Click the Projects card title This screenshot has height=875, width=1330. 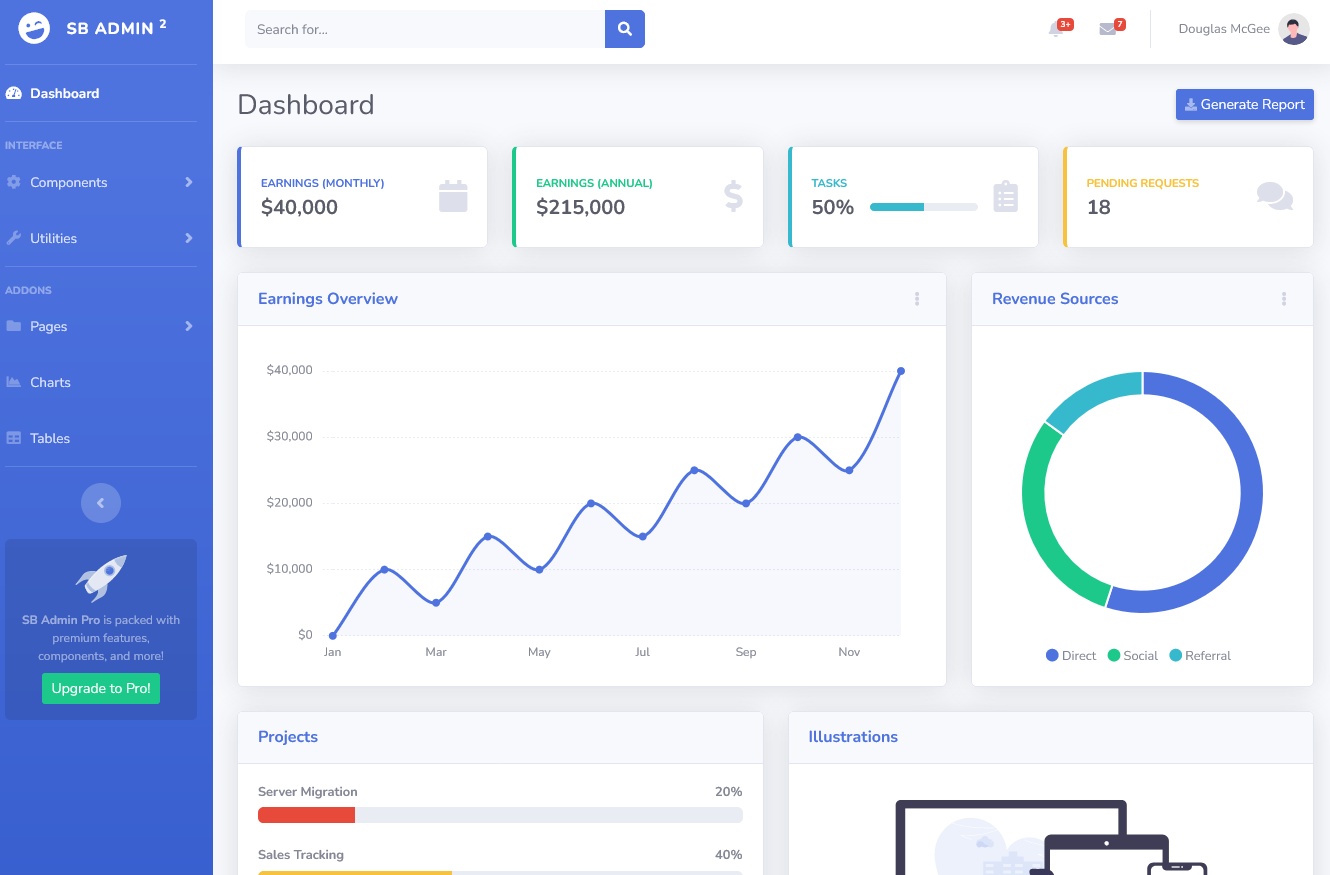coord(288,737)
